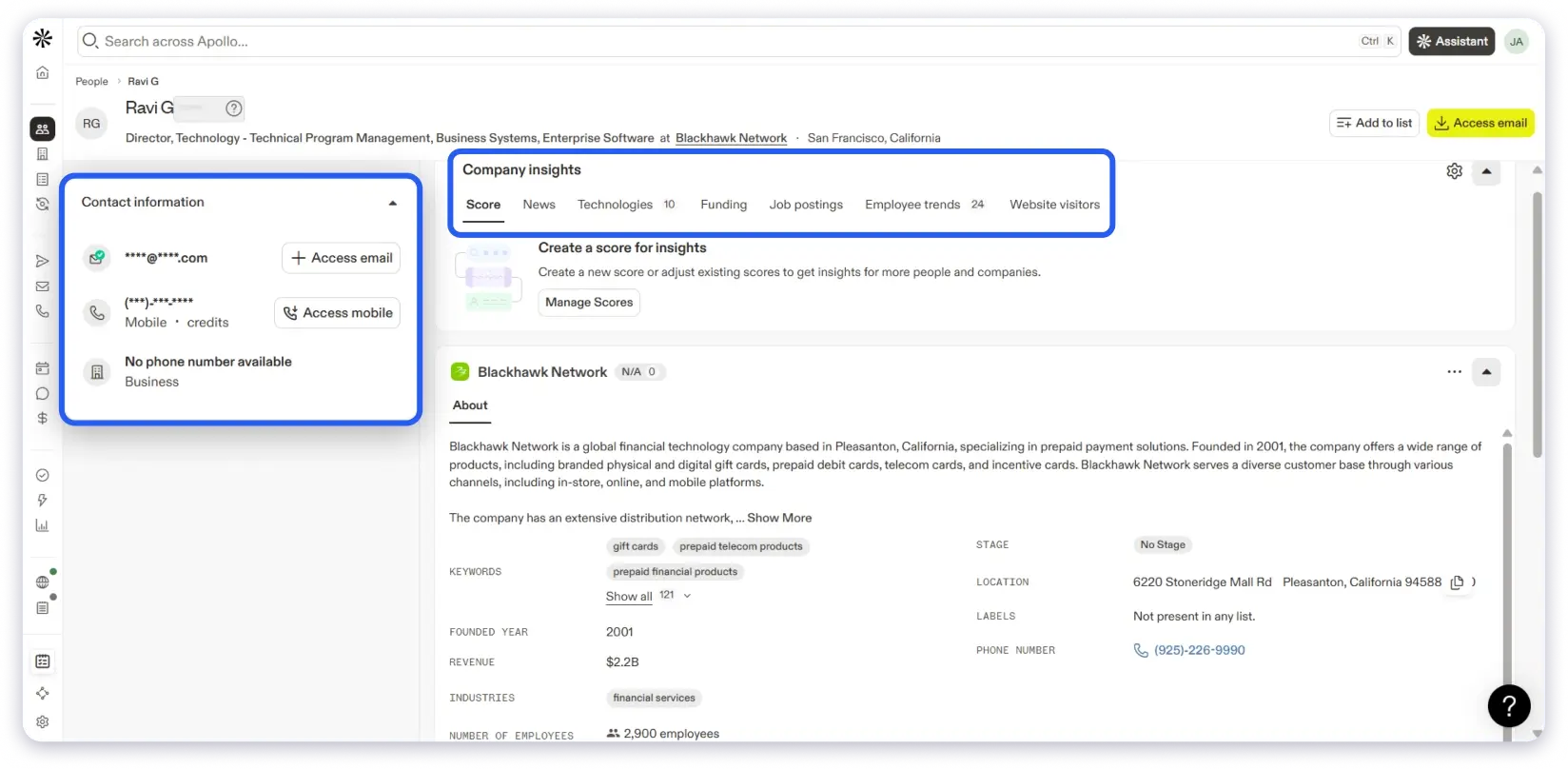Click Company insights settings gear icon
The height and width of the screenshot is (769, 1568).
click(1454, 171)
